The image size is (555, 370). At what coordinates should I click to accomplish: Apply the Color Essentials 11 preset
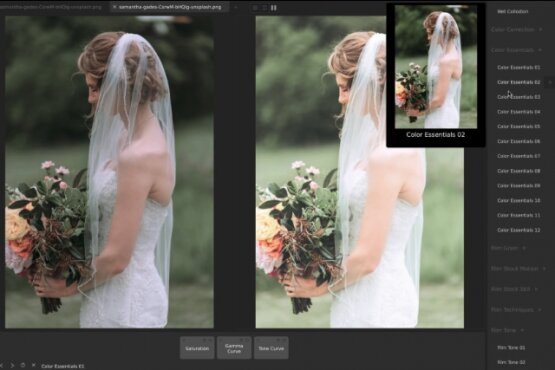[519, 215]
